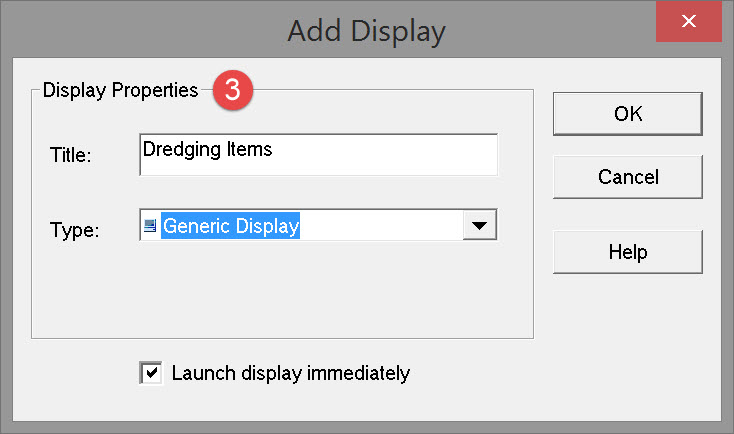The height and width of the screenshot is (434, 734).
Task: Tick the Launch display immediately checkbox
Action: [x=151, y=373]
